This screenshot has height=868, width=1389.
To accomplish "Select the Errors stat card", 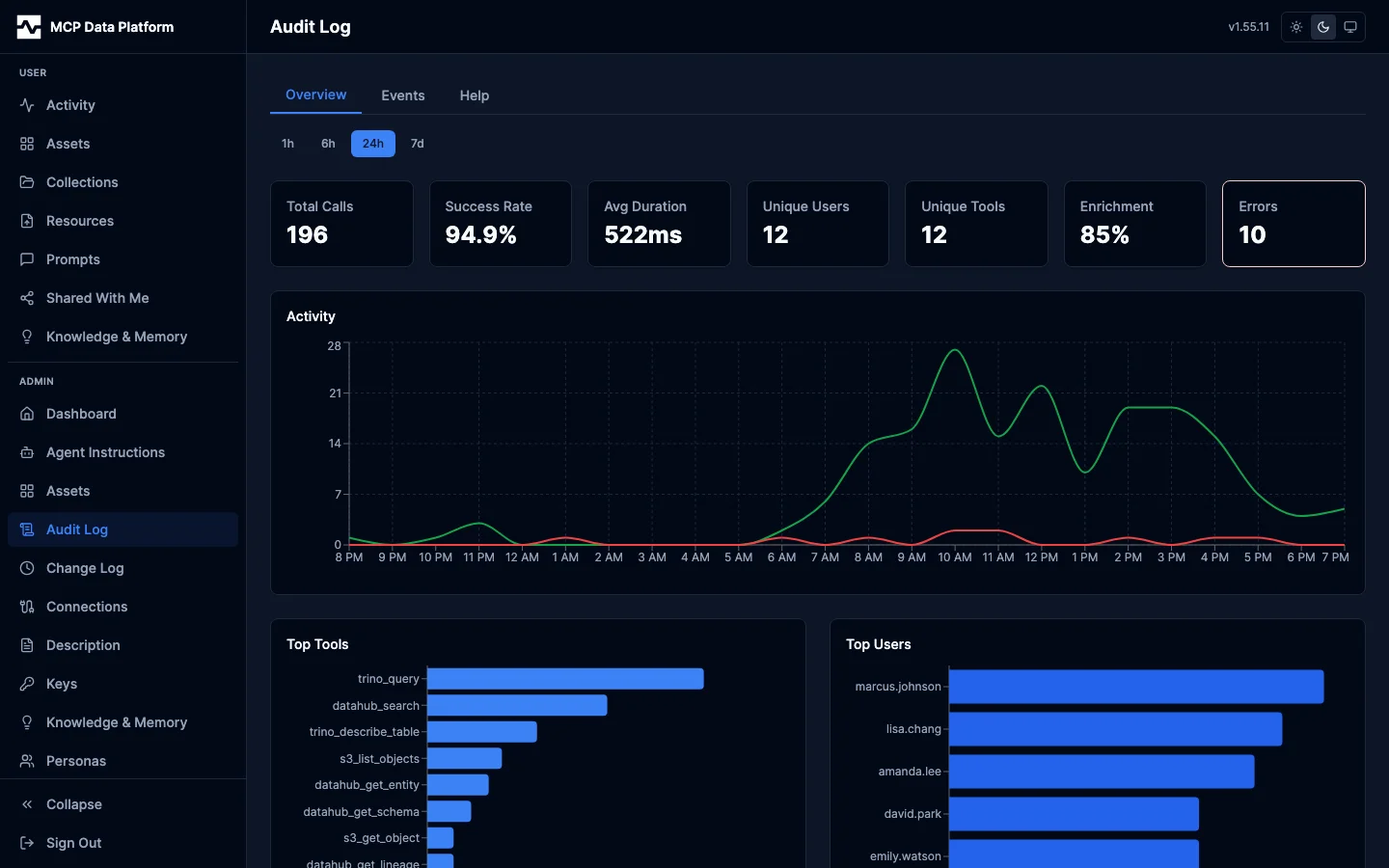I will (x=1294, y=224).
